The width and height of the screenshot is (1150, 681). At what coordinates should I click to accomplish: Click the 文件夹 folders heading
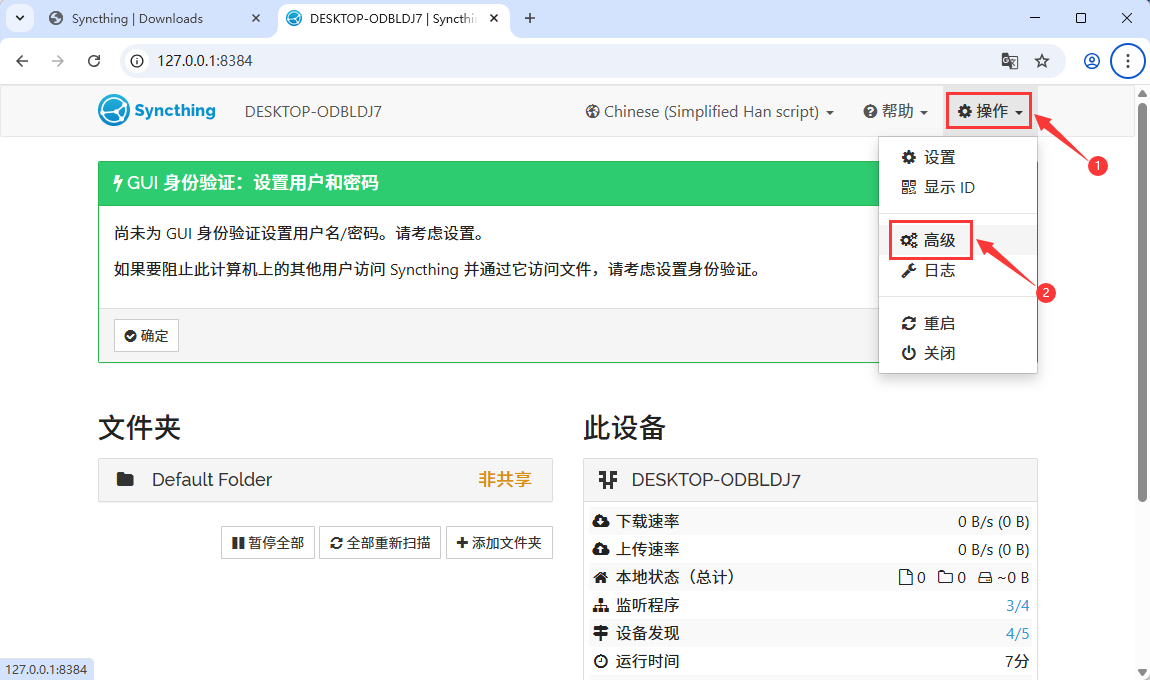139,428
